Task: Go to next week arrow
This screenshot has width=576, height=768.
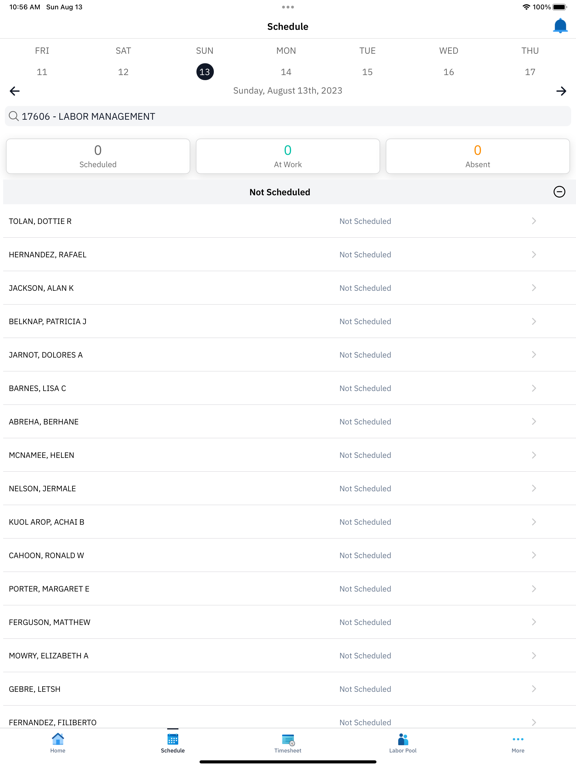Action: click(561, 91)
